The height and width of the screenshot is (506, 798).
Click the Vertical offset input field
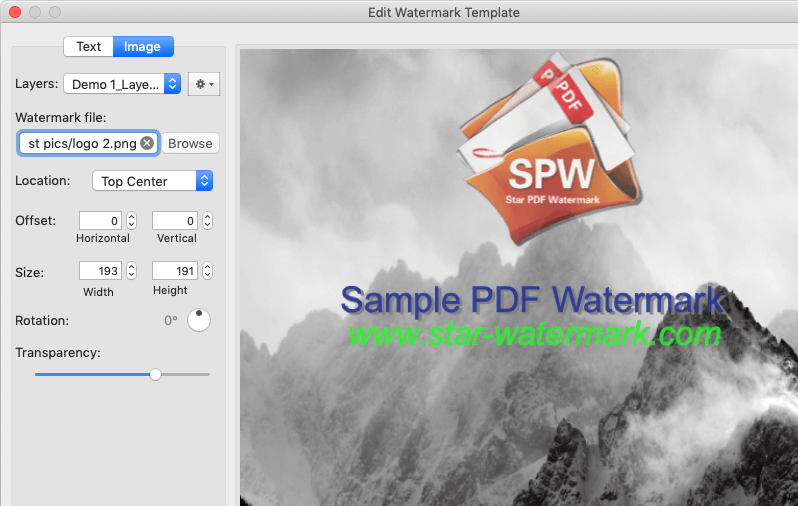(x=175, y=221)
